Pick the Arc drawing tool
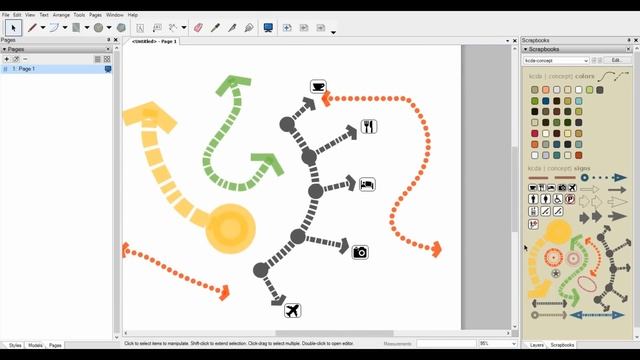The height and width of the screenshot is (360, 640). tap(54, 28)
